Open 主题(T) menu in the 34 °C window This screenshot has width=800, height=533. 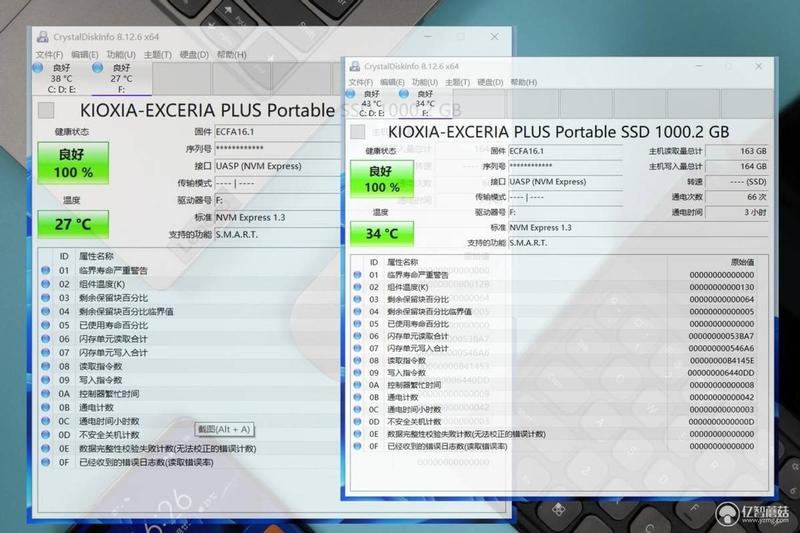[x=457, y=82]
